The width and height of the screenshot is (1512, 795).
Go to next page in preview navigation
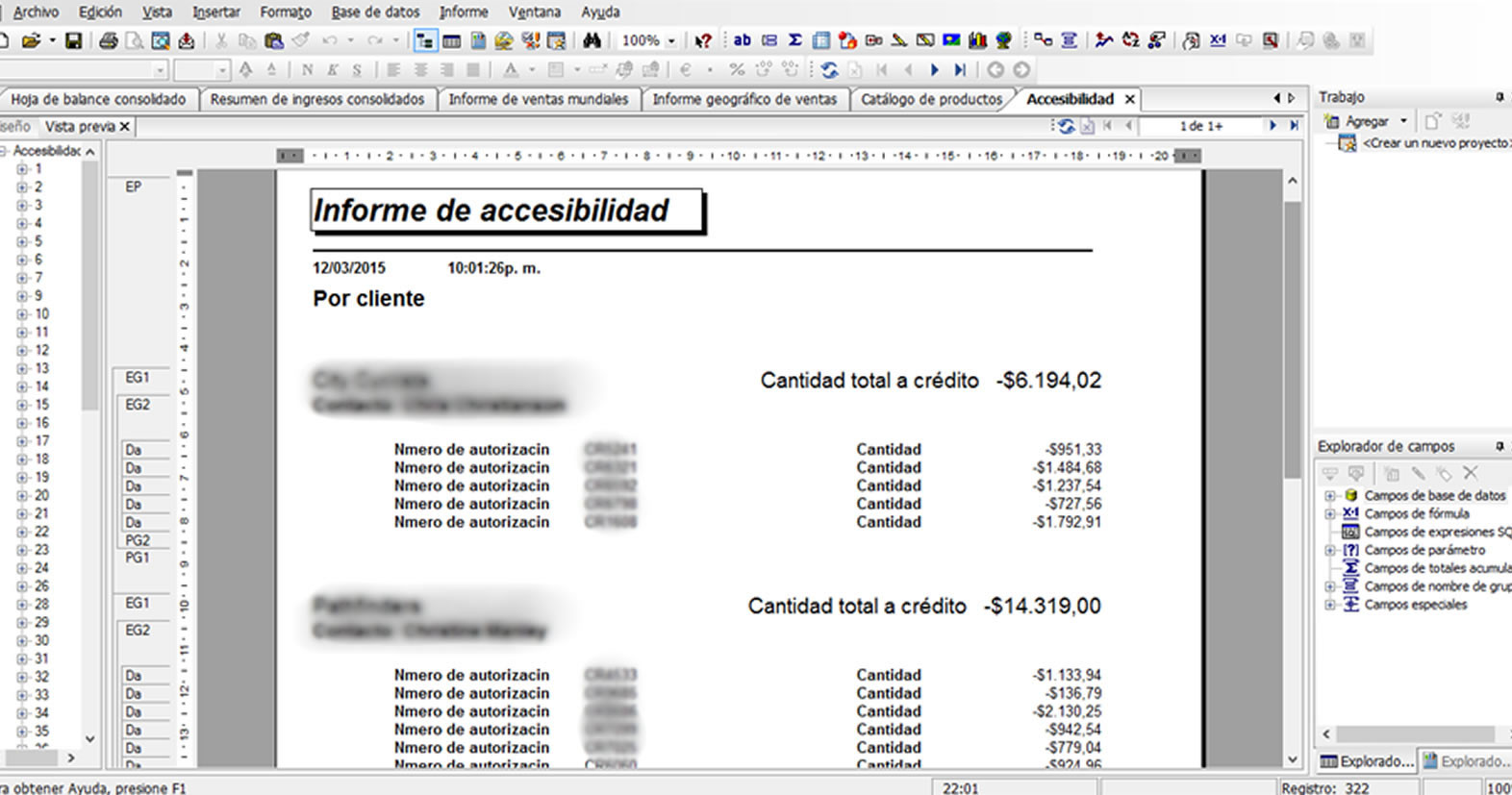[x=1273, y=126]
